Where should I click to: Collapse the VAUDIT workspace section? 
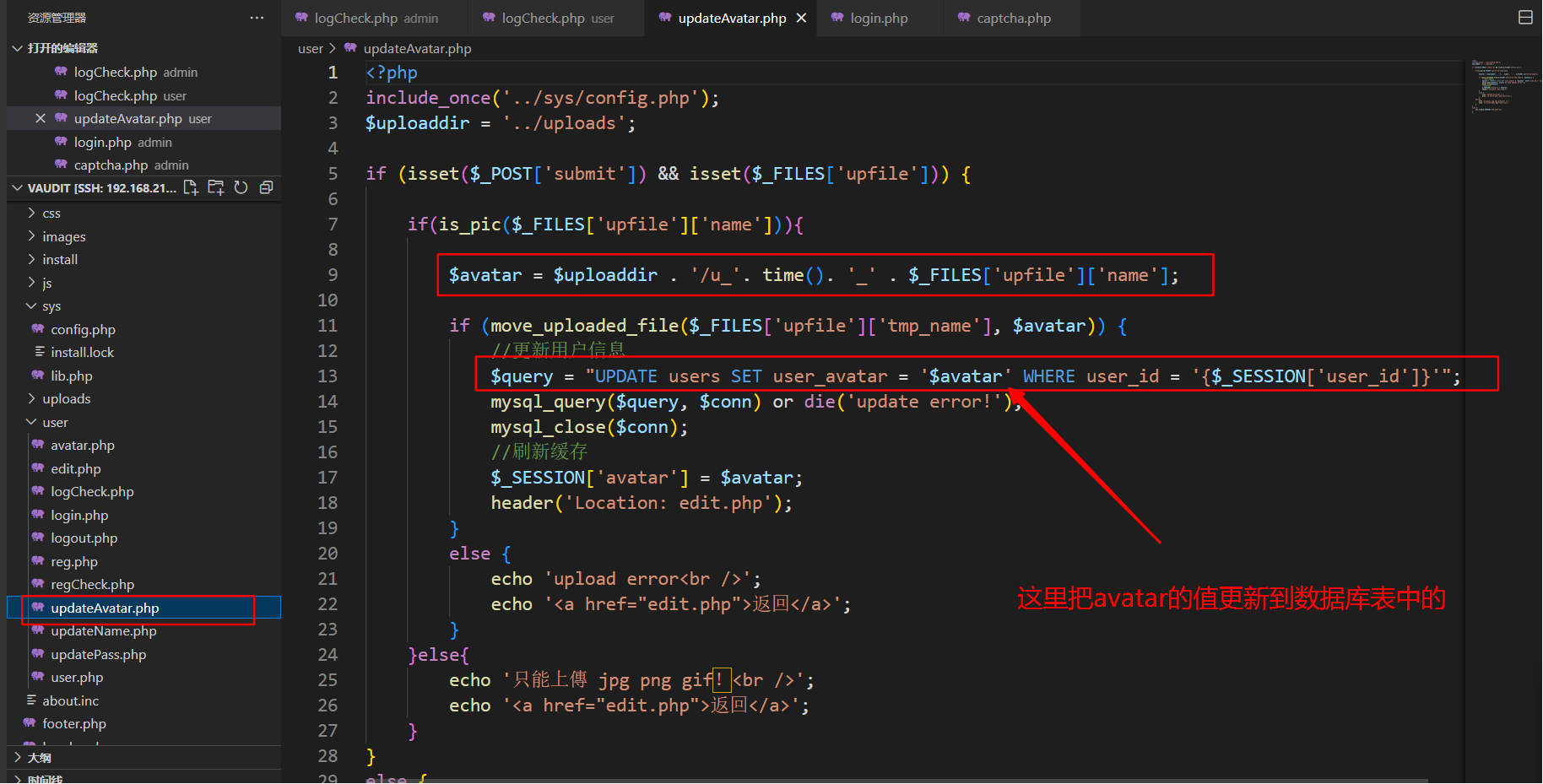point(17,187)
